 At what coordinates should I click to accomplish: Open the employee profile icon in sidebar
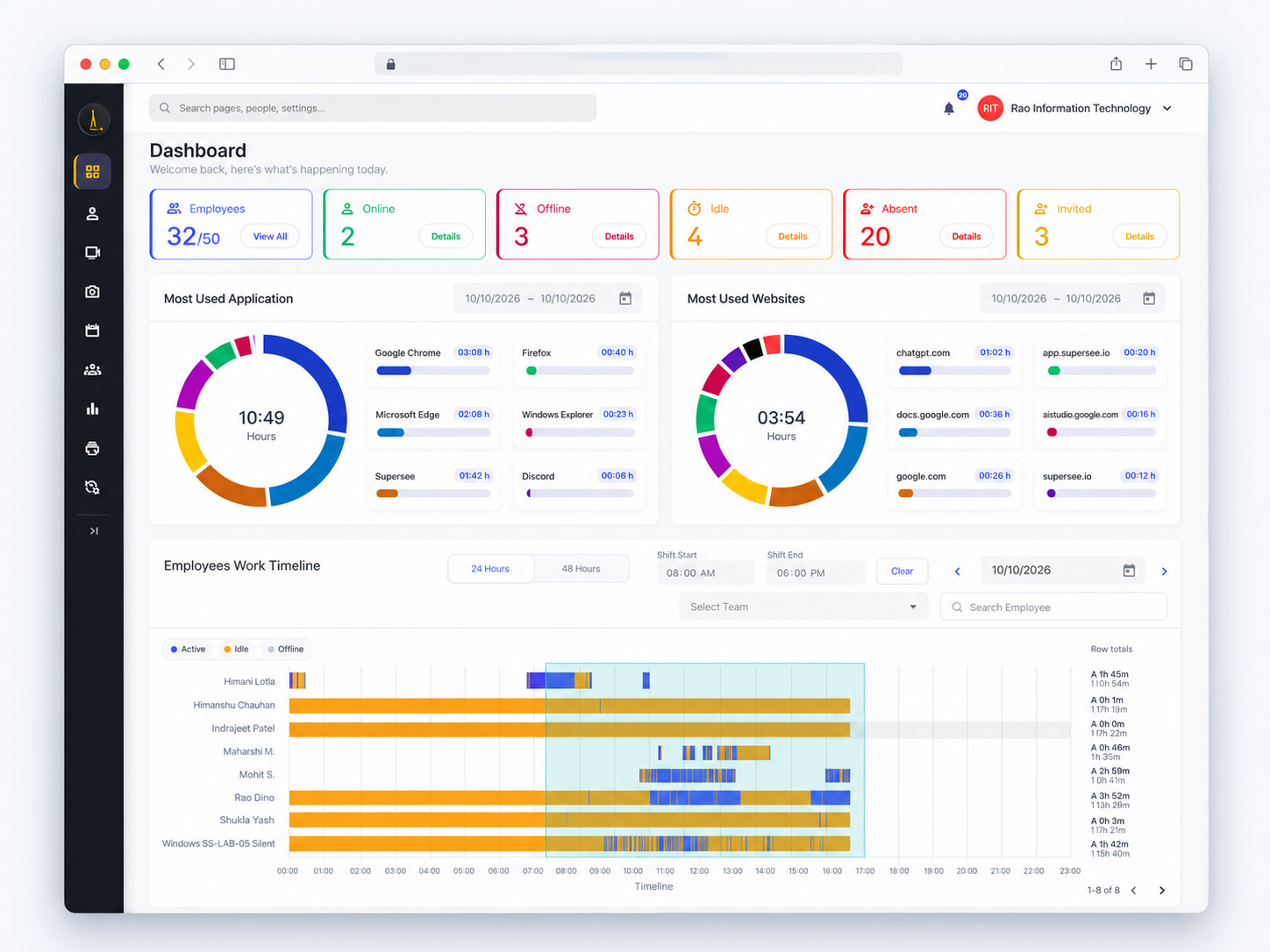92,214
